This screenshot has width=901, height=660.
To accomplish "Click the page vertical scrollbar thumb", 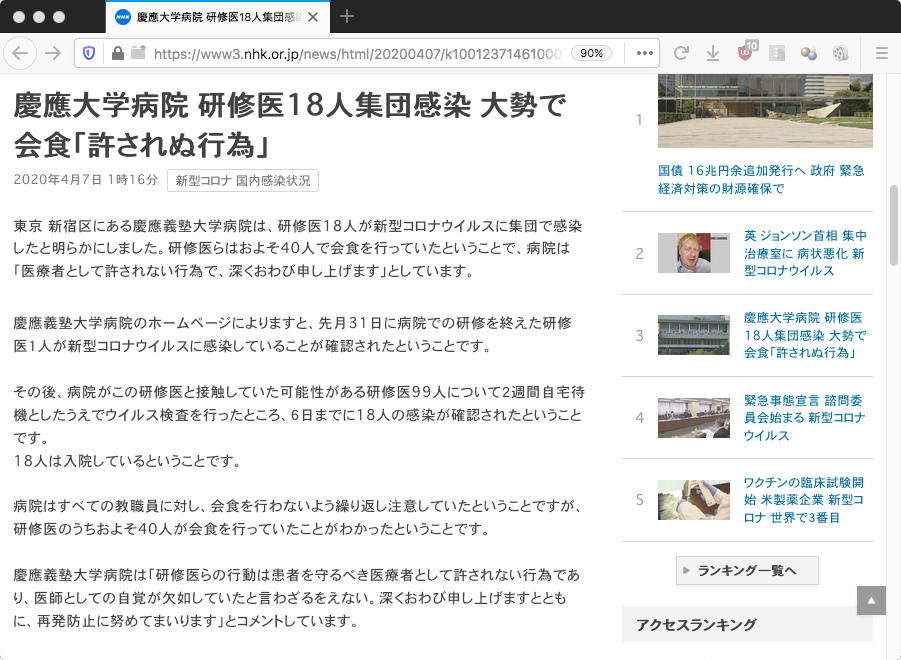I will (894, 224).
